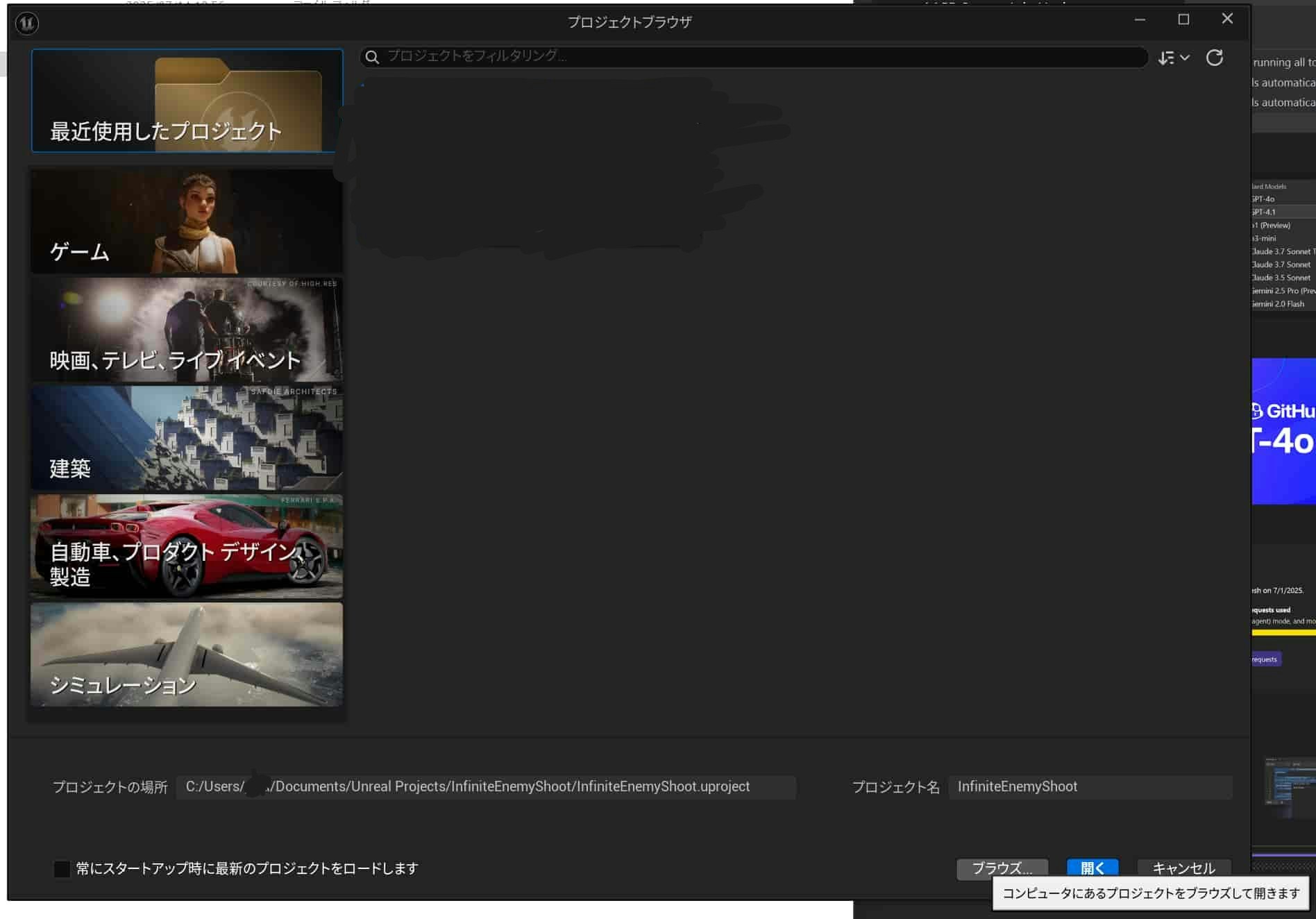This screenshot has height=919, width=1316.
Task: Click the プロジェクトの場所 path field
Action: click(x=486, y=787)
